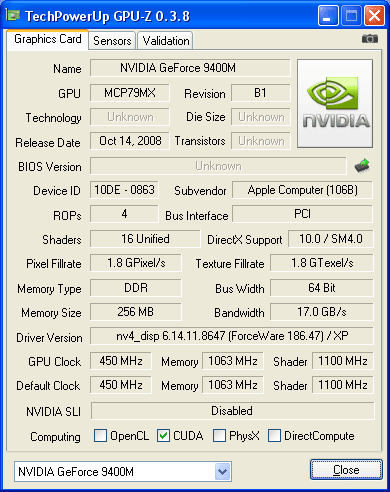Click the GPU-Z title bar app icon
This screenshot has height=492, width=390.
13,15
